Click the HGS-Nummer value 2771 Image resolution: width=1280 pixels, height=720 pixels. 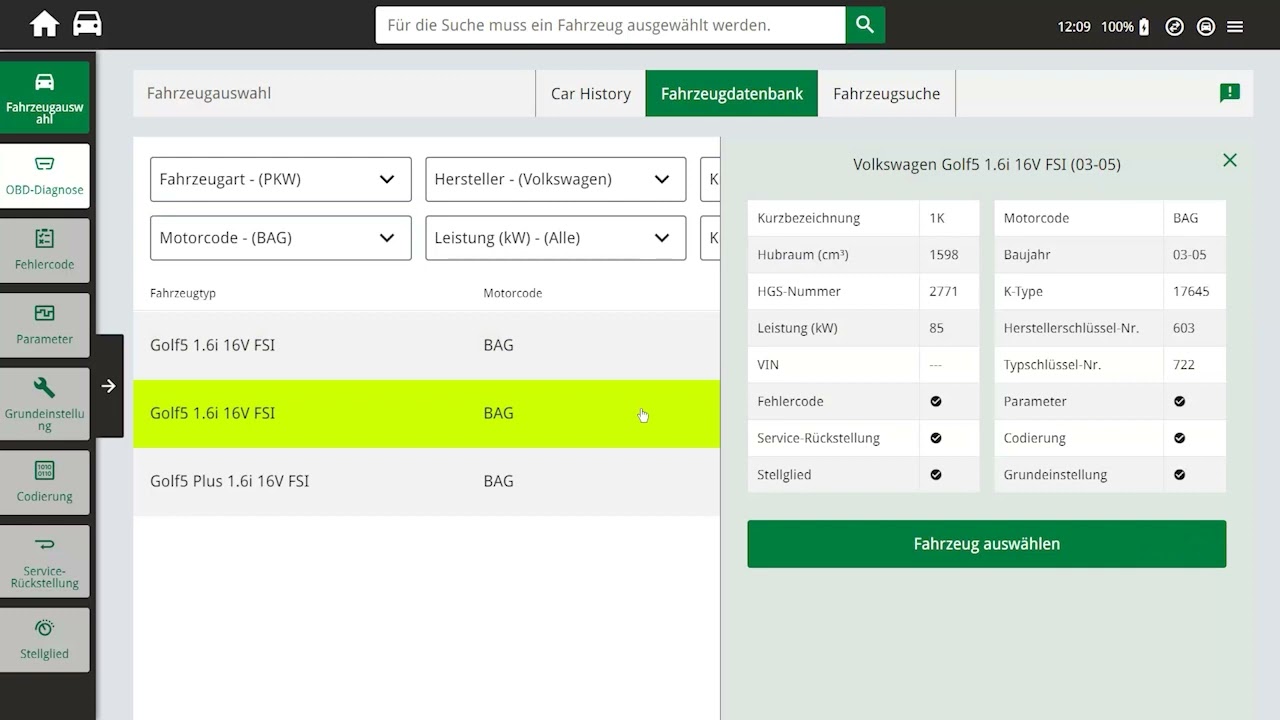[x=944, y=291]
